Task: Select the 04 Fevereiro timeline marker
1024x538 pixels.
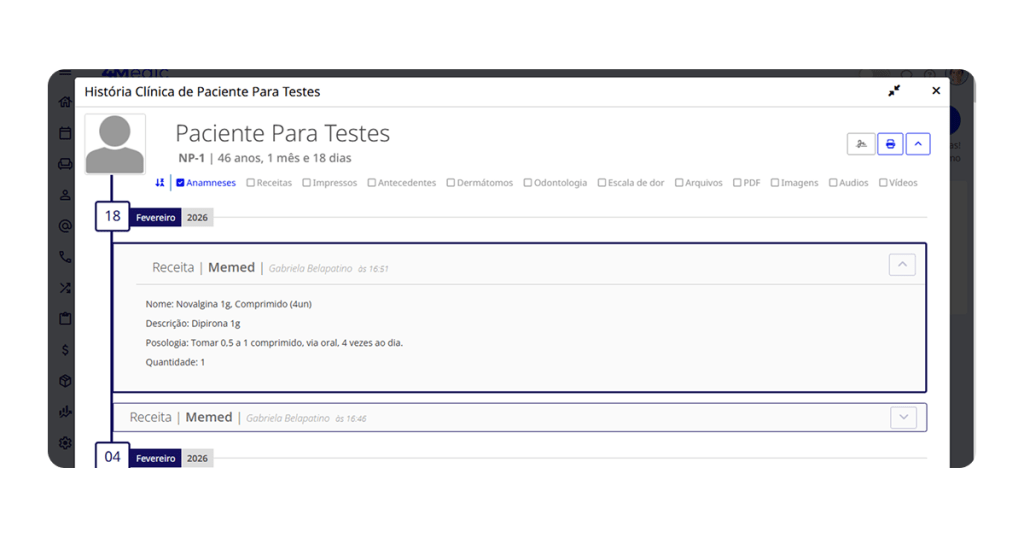Action: point(112,457)
